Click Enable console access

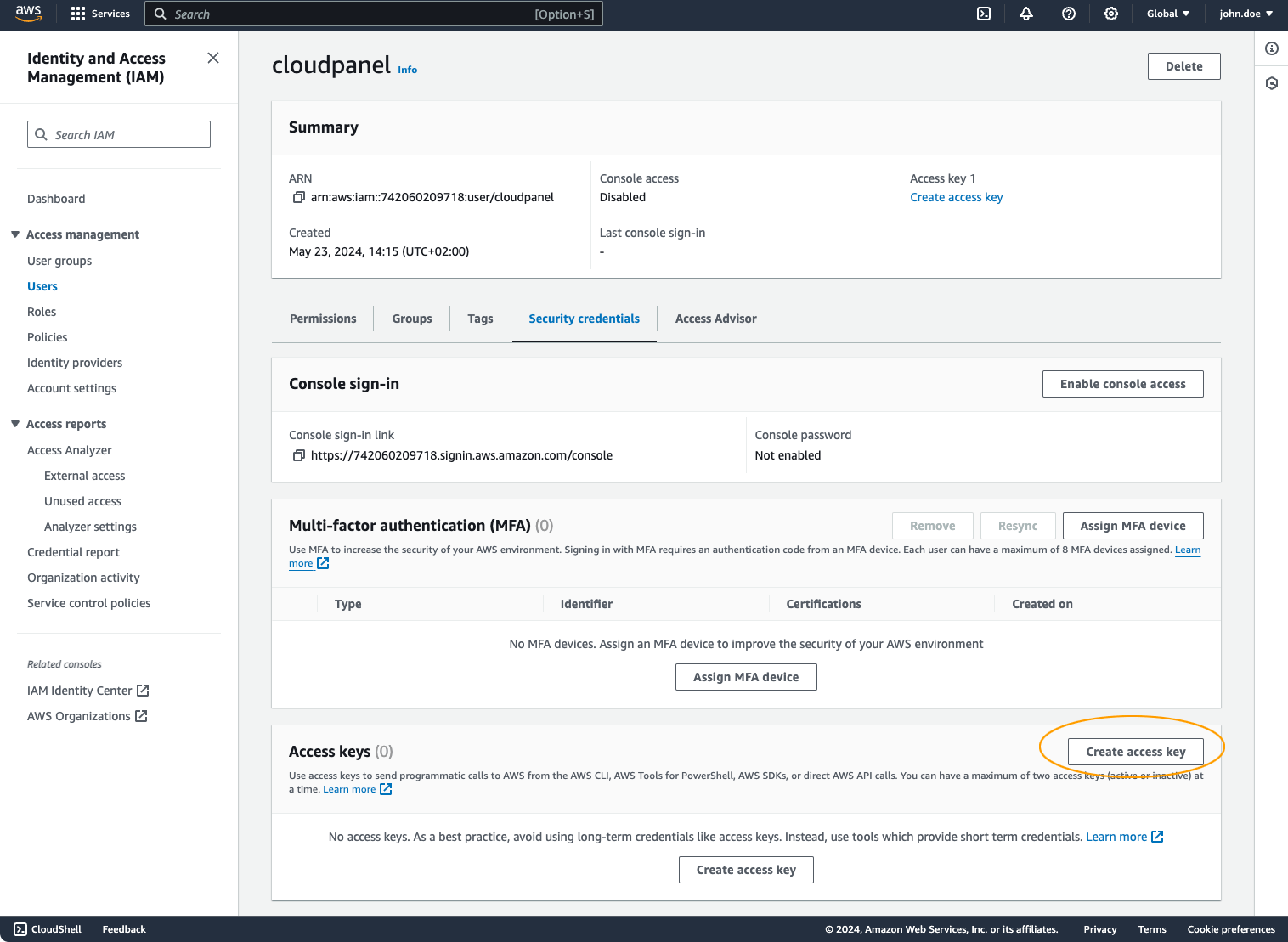point(1122,384)
